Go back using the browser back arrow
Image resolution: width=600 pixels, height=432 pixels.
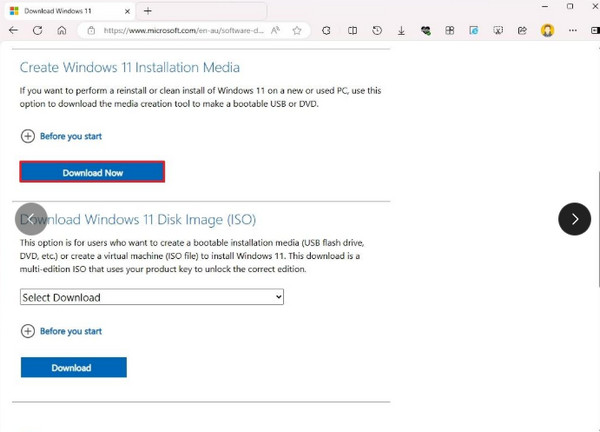13,30
